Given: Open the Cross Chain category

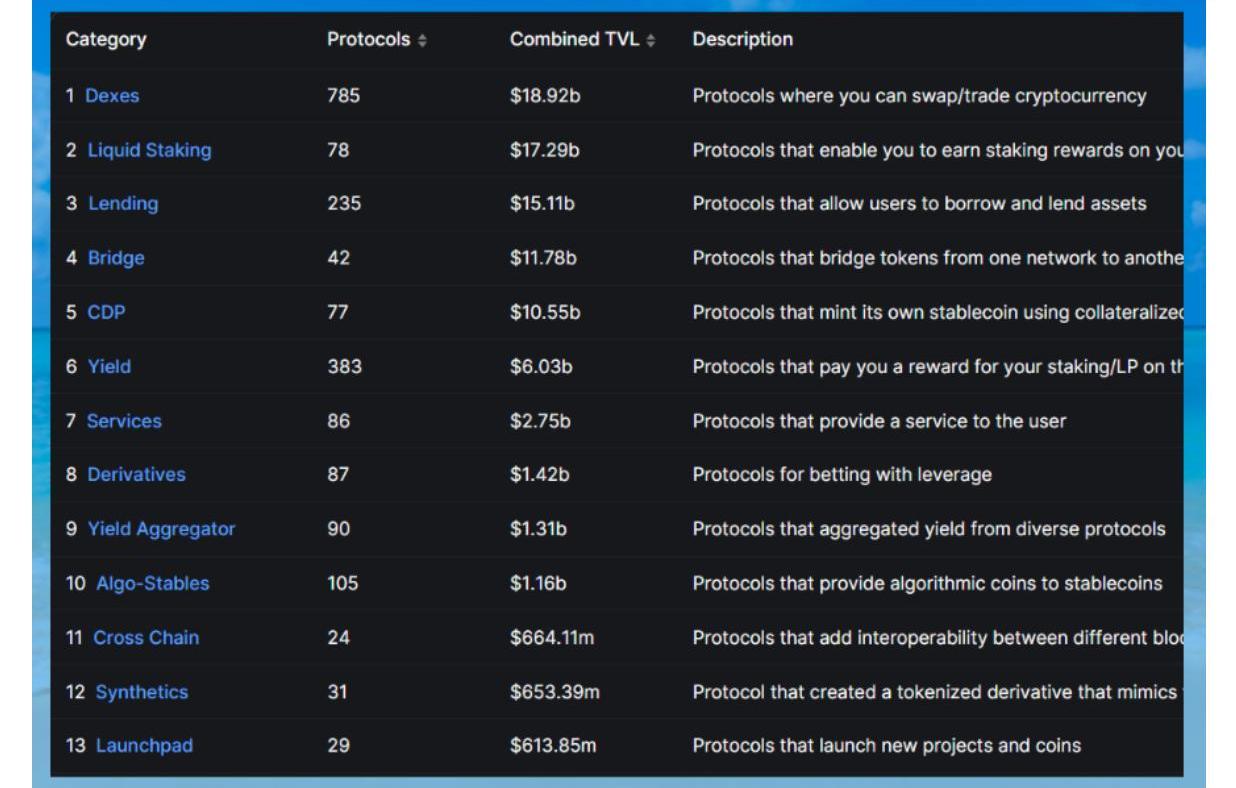Looking at the screenshot, I should 146,637.
